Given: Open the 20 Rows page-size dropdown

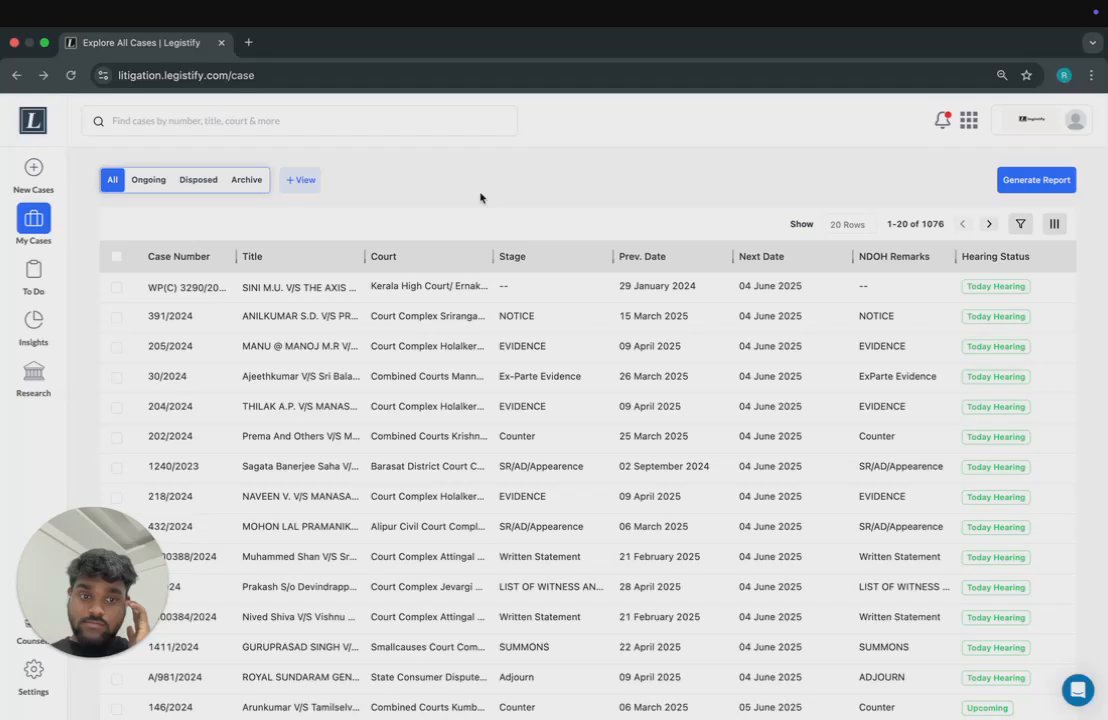Looking at the screenshot, I should point(847,224).
